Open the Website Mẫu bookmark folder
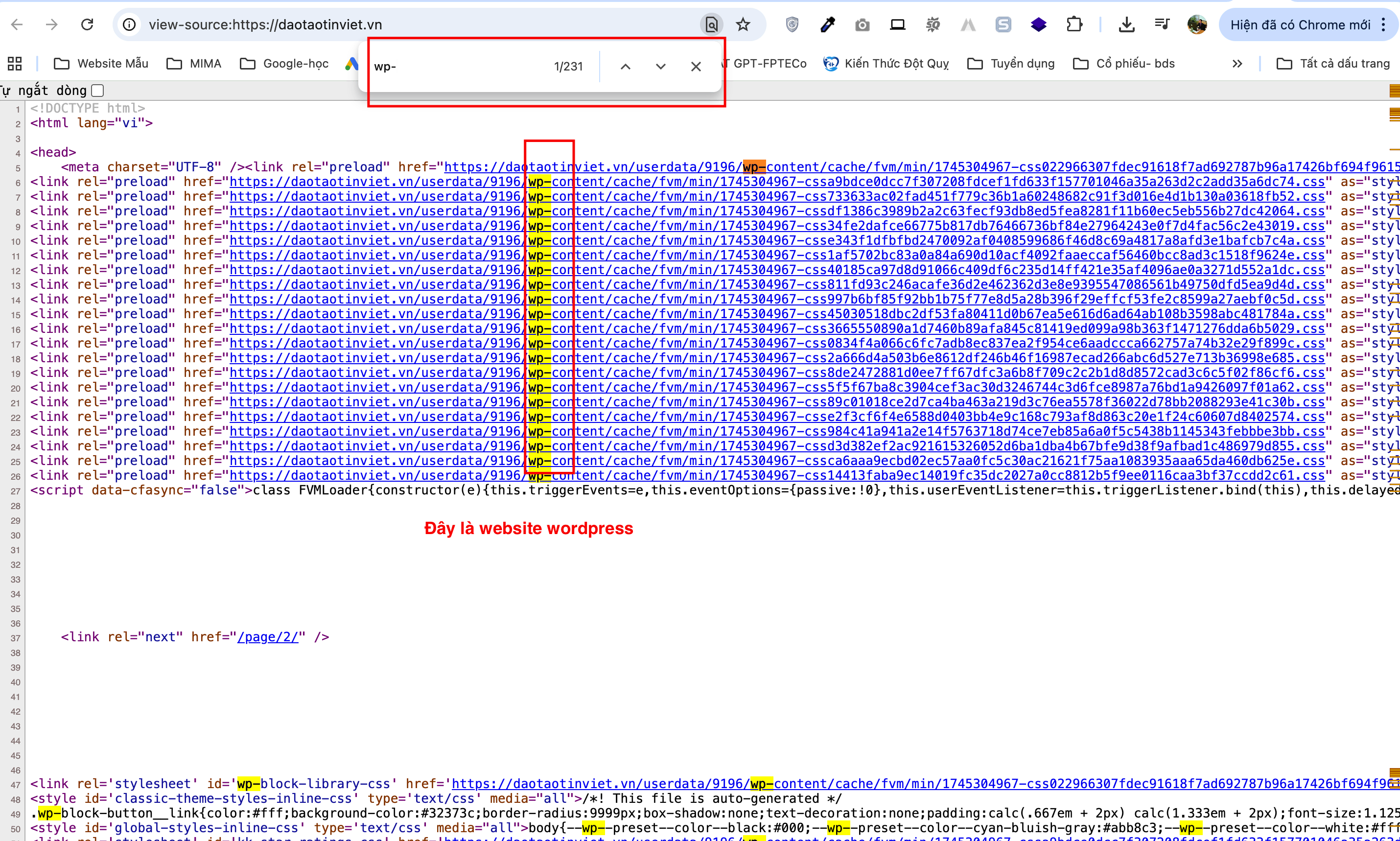 pyautogui.click(x=101, y=64)
